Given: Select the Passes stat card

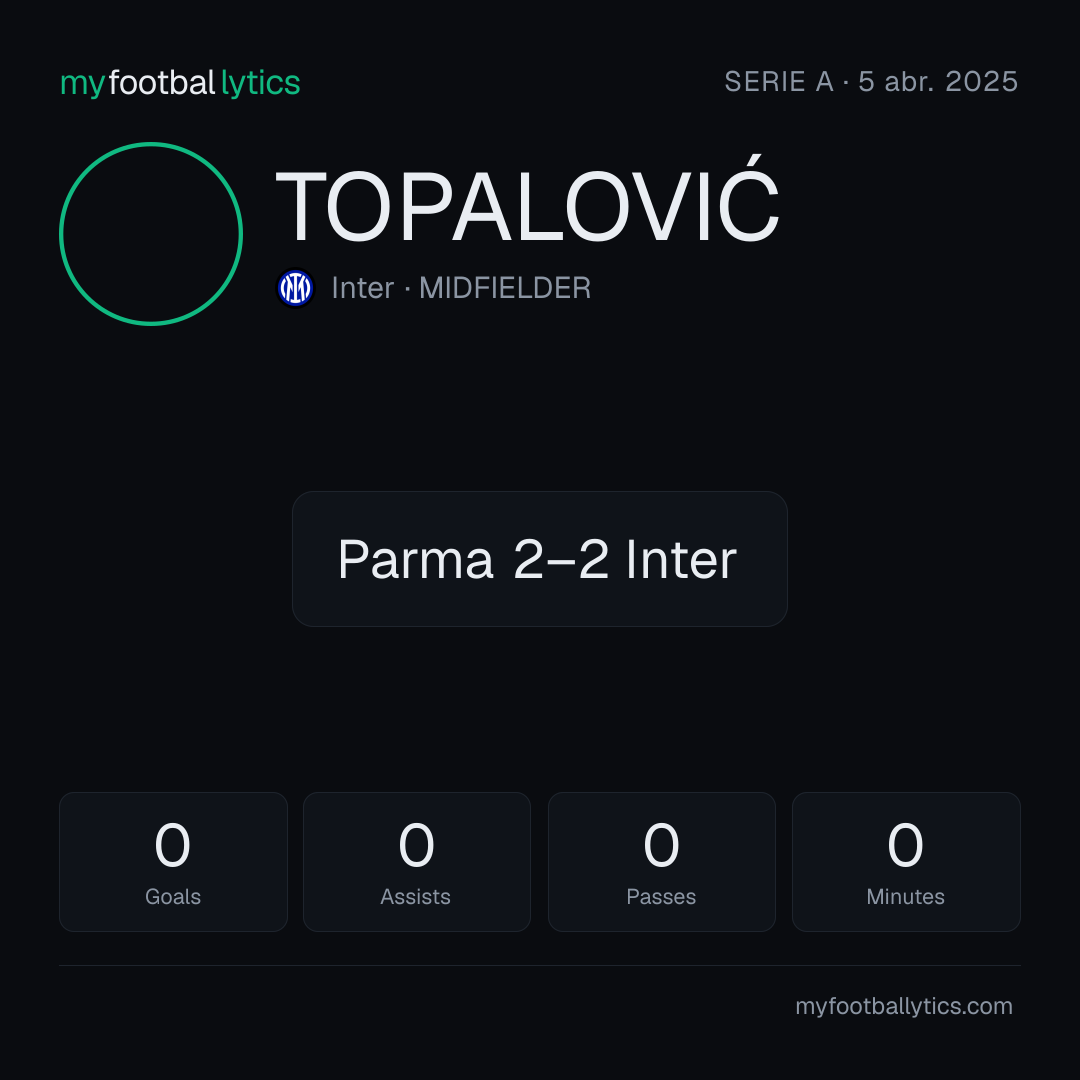Looking at the screenshot, I should pos(662,862).
